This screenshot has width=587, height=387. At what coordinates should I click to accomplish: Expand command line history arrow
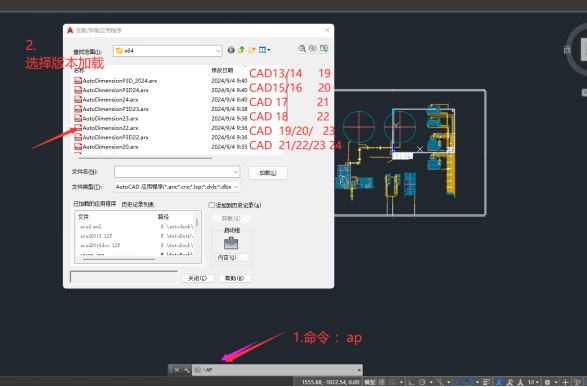click(359, 370)
